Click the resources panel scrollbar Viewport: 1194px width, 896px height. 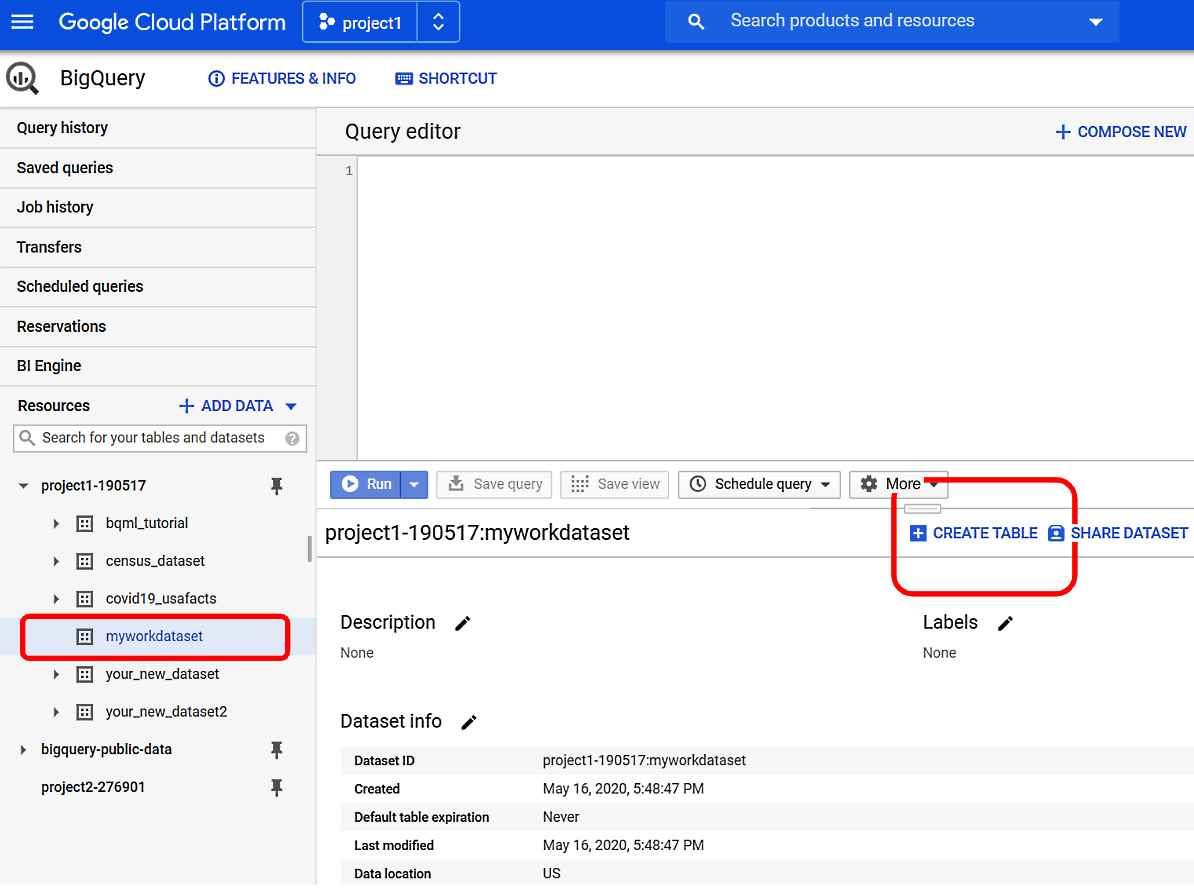pos(309,548)
